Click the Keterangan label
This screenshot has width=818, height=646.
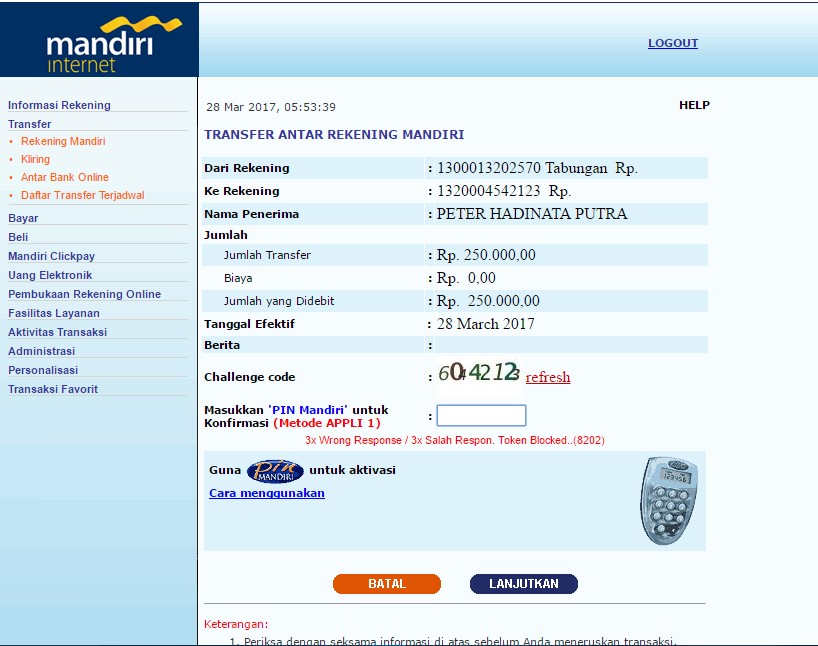pyautogui.click(x=236, y=624)
